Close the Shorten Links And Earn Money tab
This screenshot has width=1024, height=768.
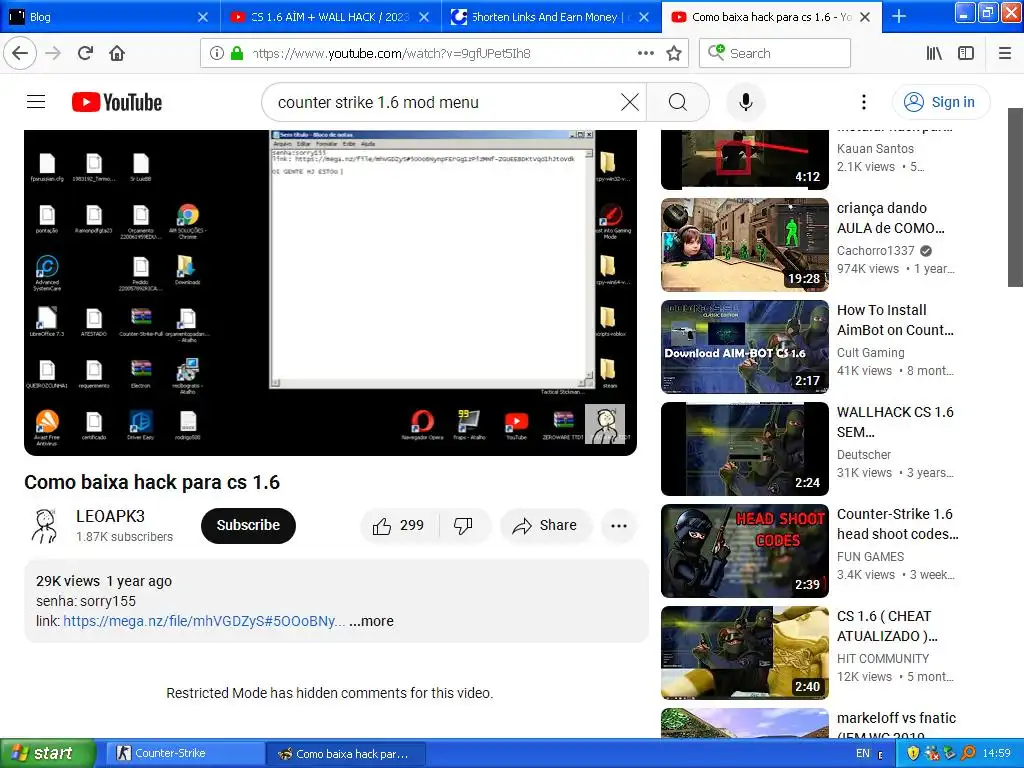(644, 17)
